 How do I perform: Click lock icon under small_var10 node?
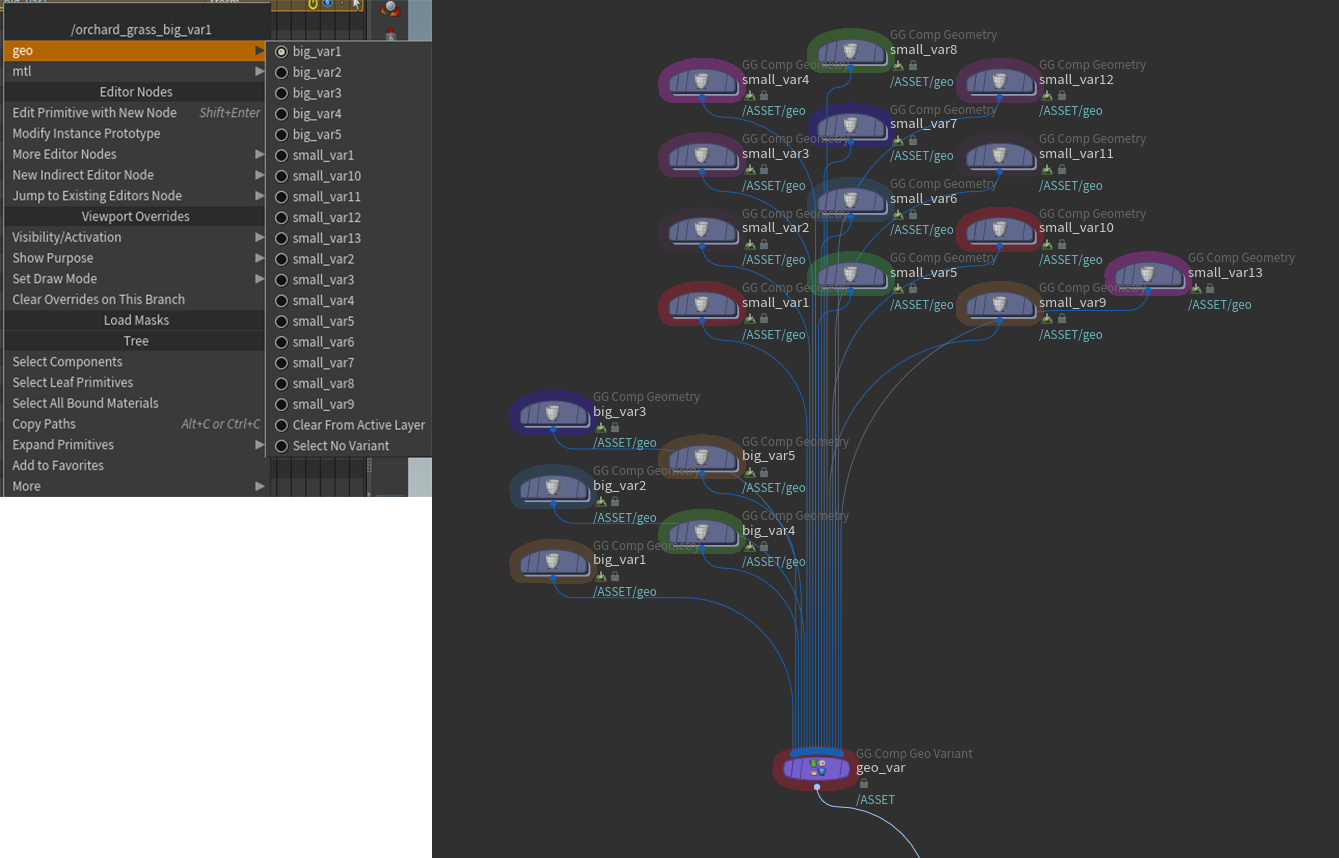click(1062, 244)
